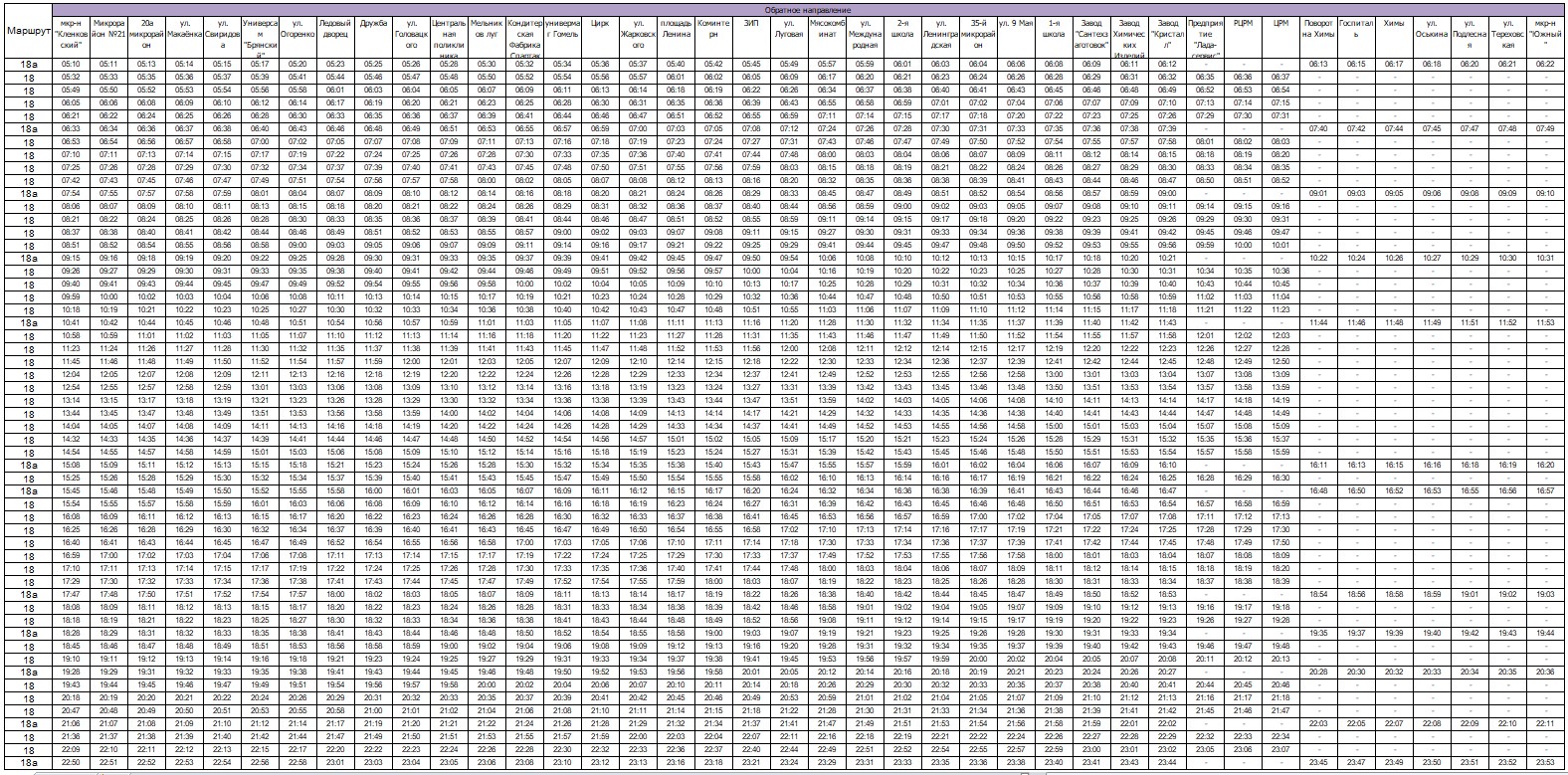Select the ул. Оськина header

[1432, 37]
